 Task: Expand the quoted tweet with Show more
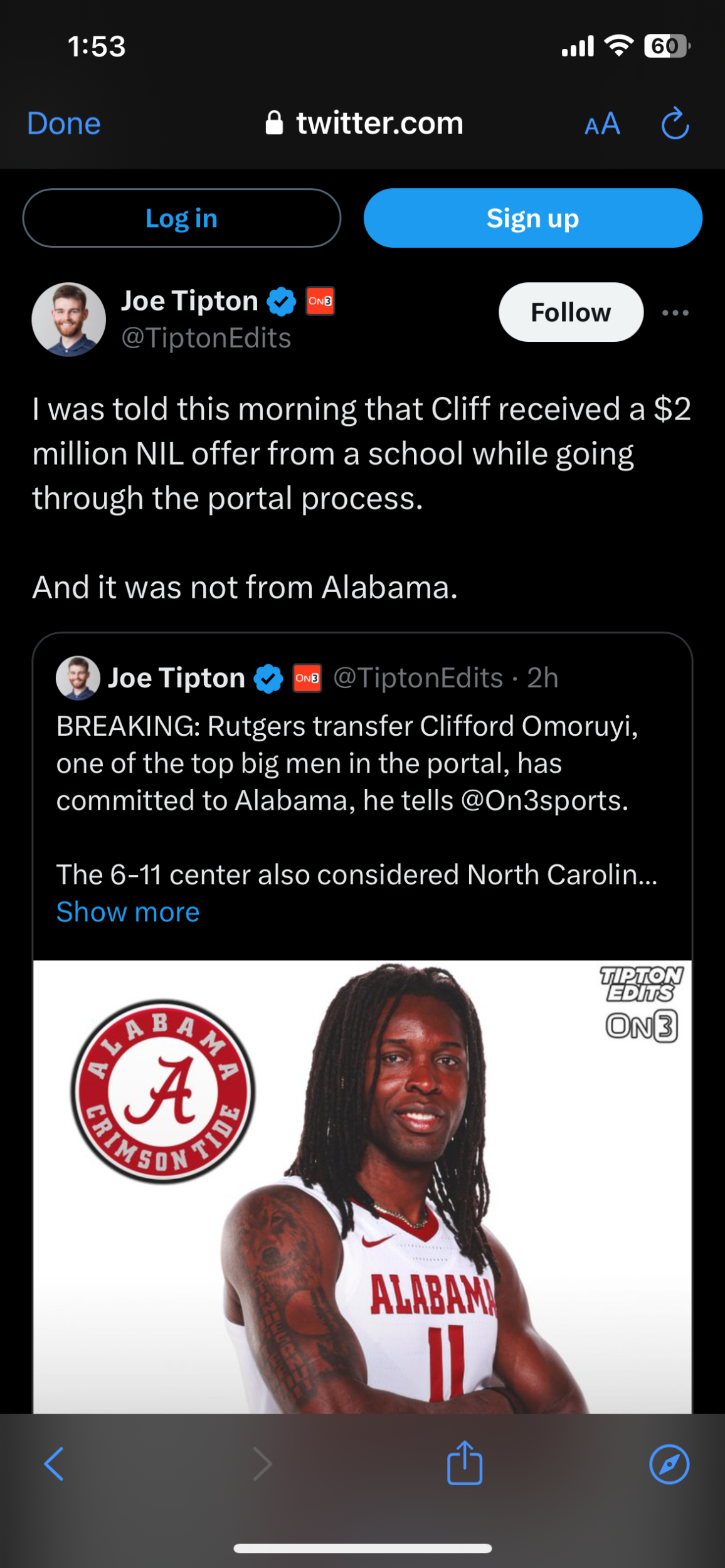coord(128,912)
